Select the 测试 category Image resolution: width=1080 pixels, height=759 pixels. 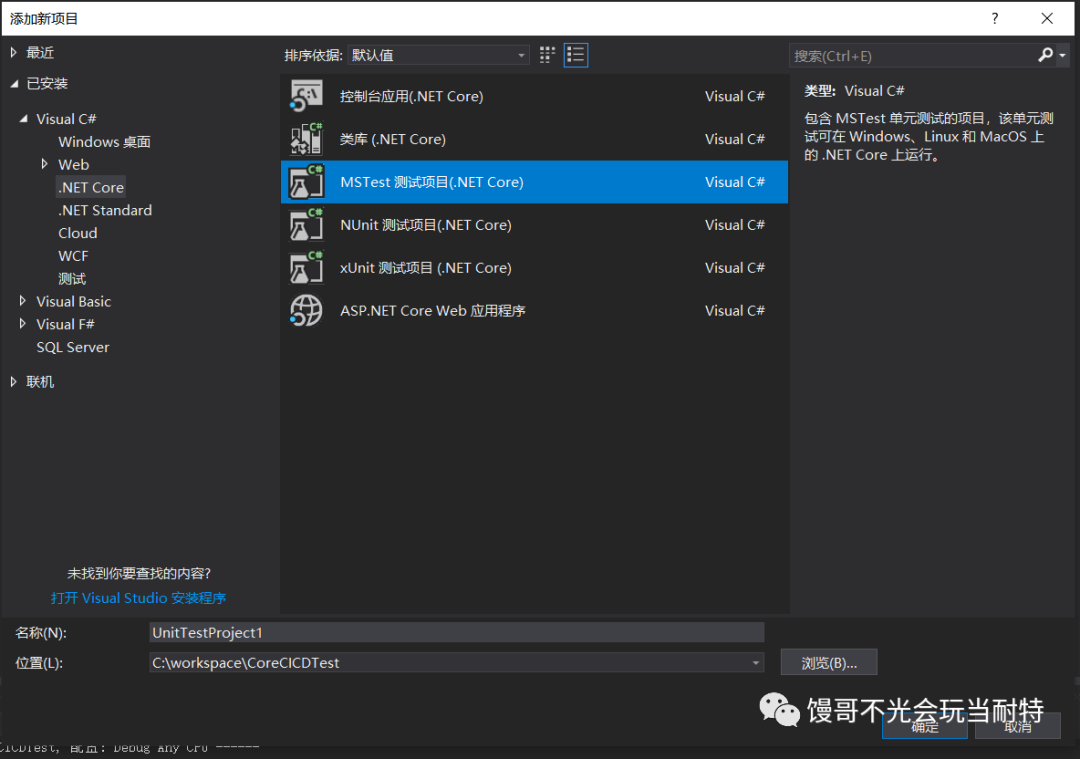pyautogui.click(x=72, y=279)
